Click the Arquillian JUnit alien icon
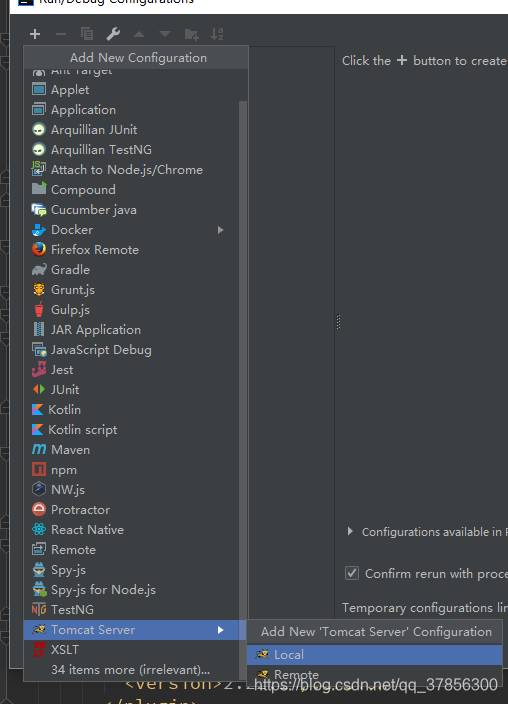The image size is (508, 704). pos(39,129)
